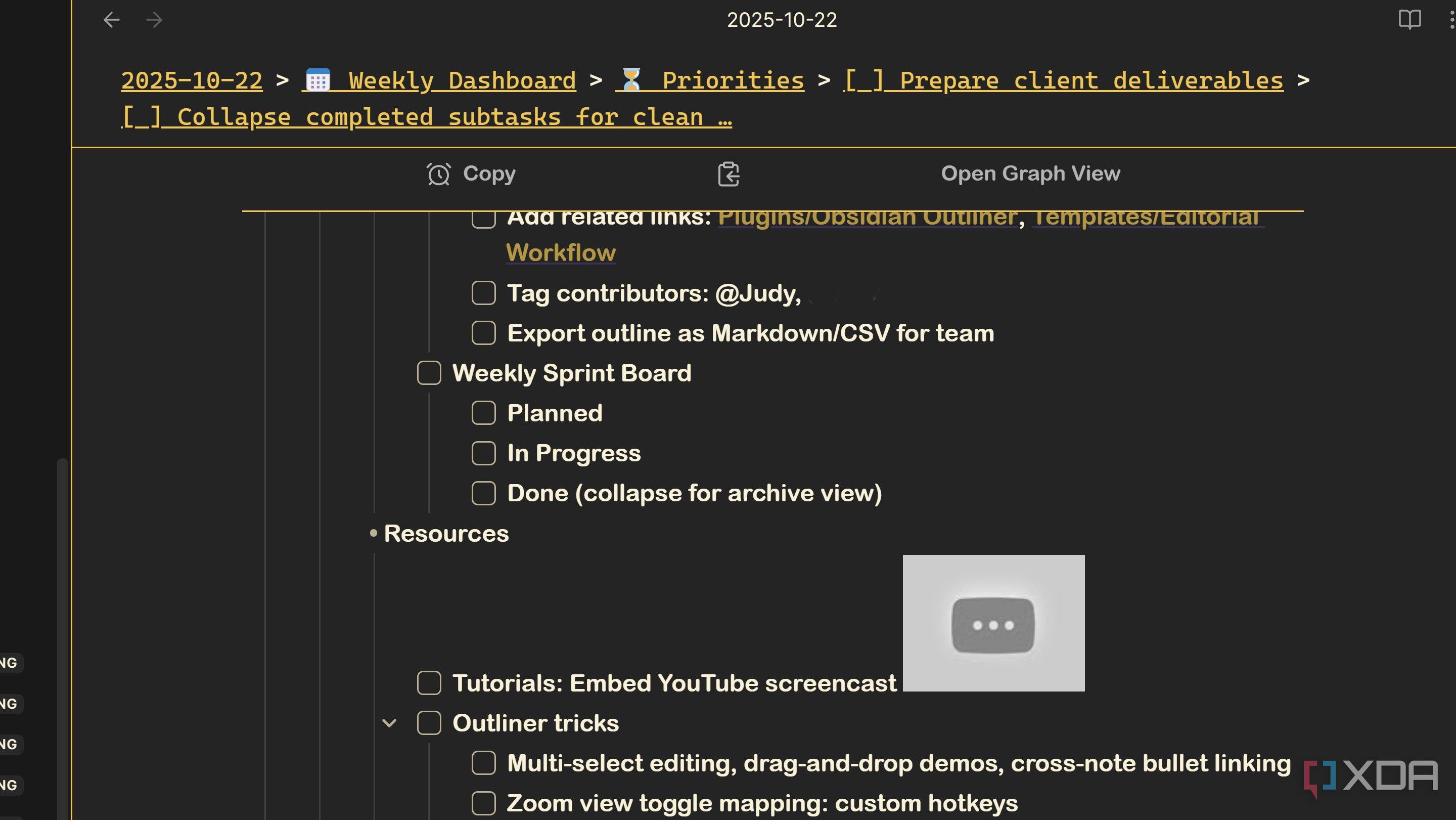Click the calendar emoji in breadcrumb
This screenshot has width=1456, height=820.
pos(317,80)
